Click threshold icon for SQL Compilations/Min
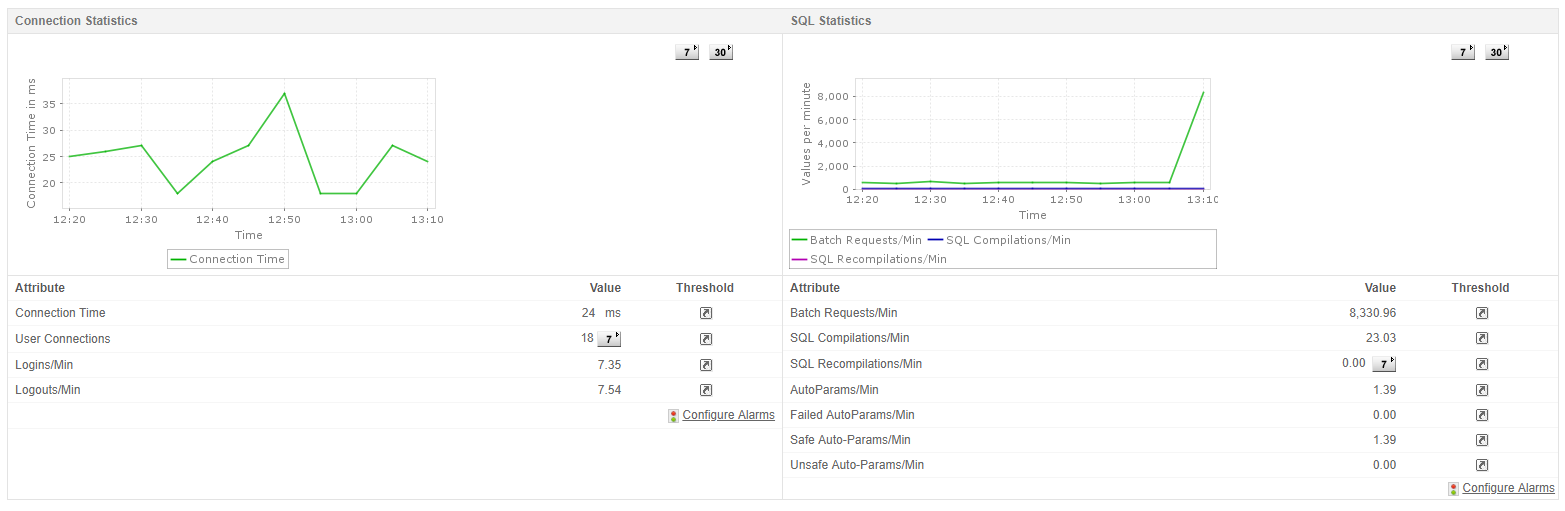This screenshot has width=1565, height=511. point(1482,338)
